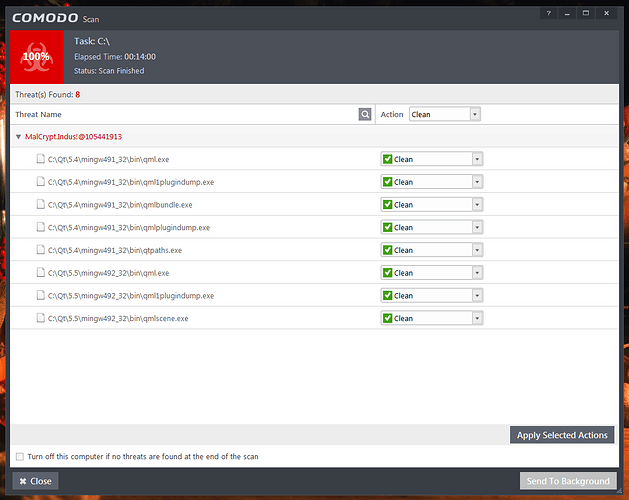The image size is (629, 500).
Task: Click the Task: C:\ title text
Action: click(92, 41)
